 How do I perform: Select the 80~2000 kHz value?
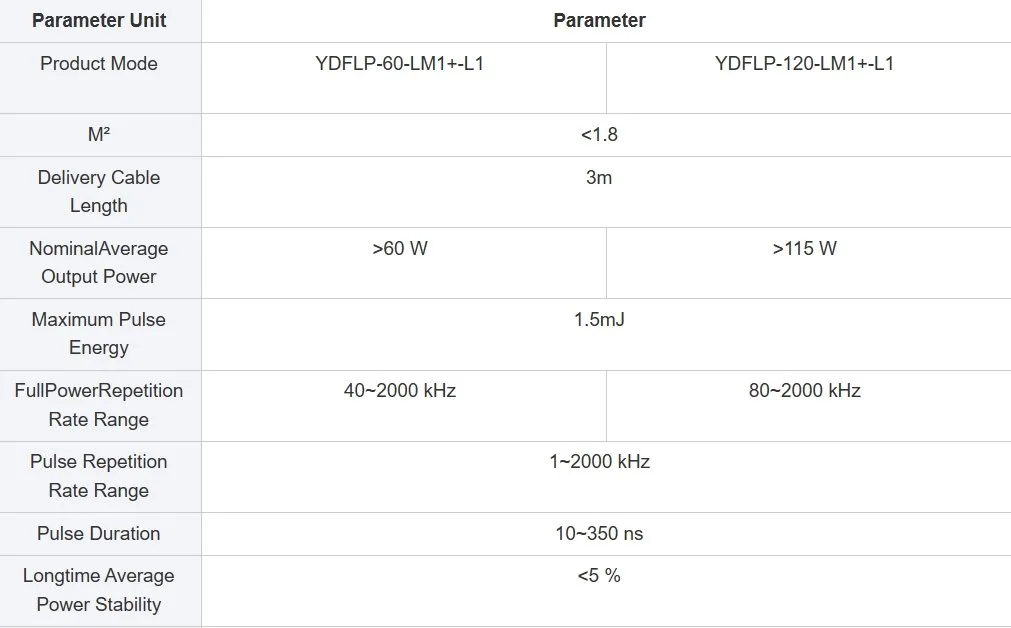click(804, 391)
